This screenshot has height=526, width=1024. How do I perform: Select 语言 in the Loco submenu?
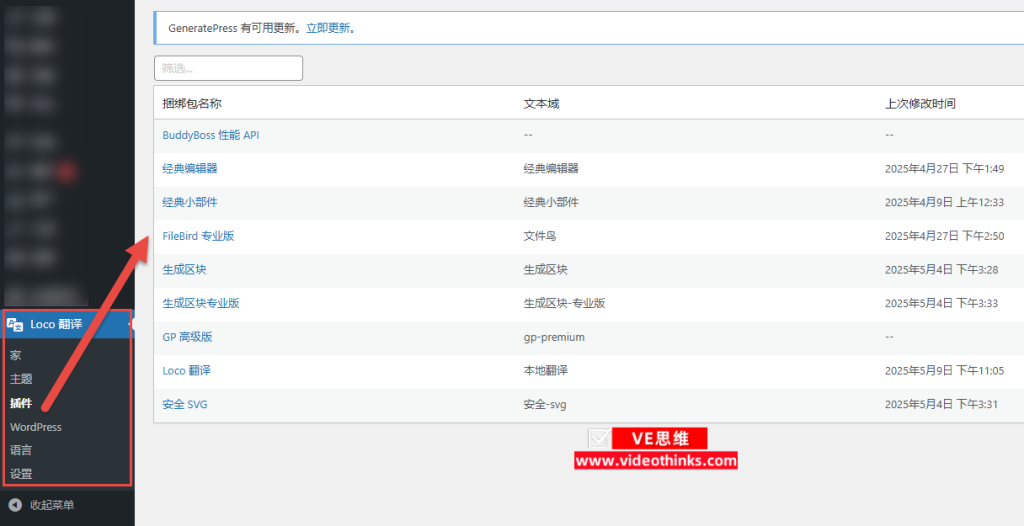(21, 450)
